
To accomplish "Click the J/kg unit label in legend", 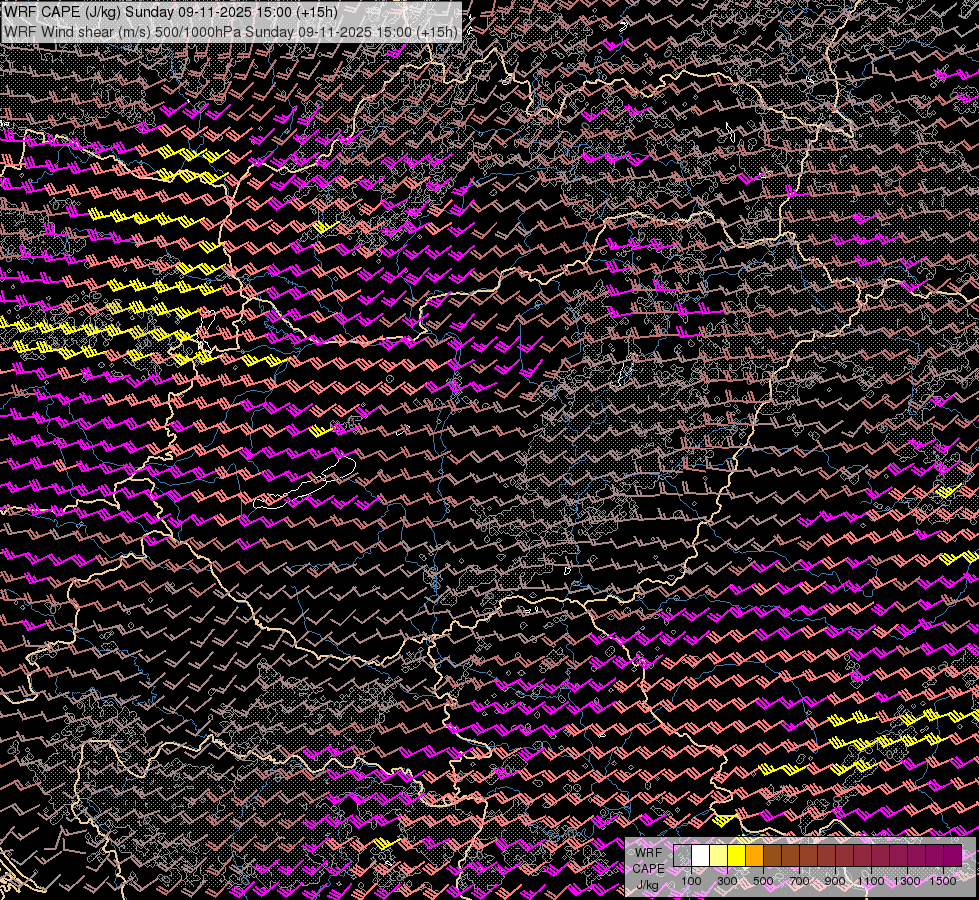I will pos(647,885).
